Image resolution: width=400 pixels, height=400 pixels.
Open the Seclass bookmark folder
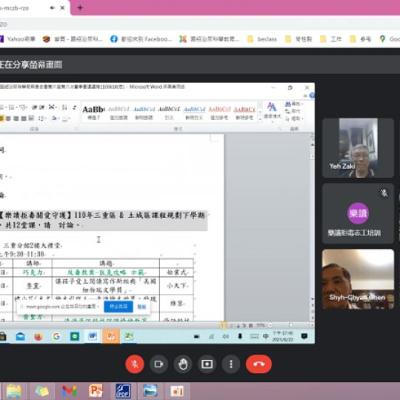click(x=262, y=39)
